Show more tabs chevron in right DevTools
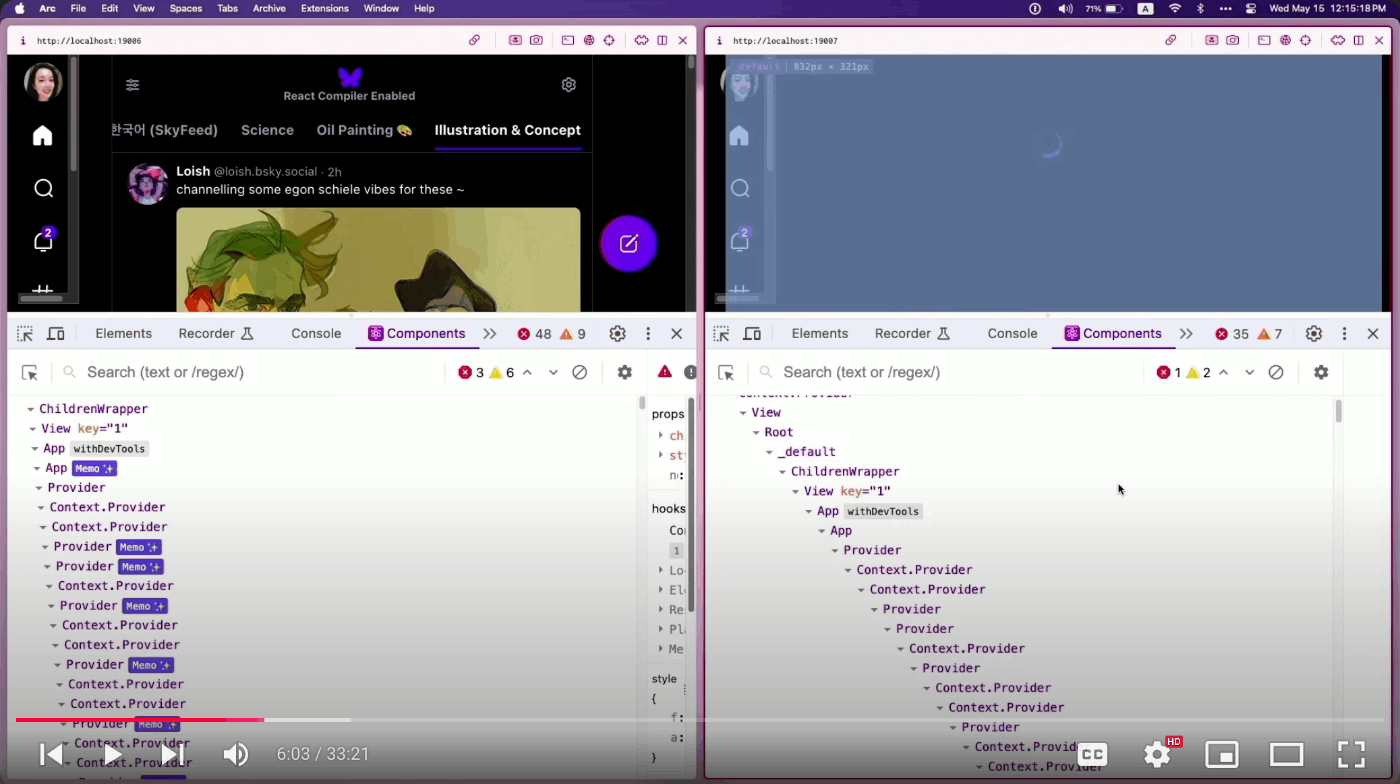Image resolution: width=1400 pixels, height=784 pixels. tap(1185, 334)
